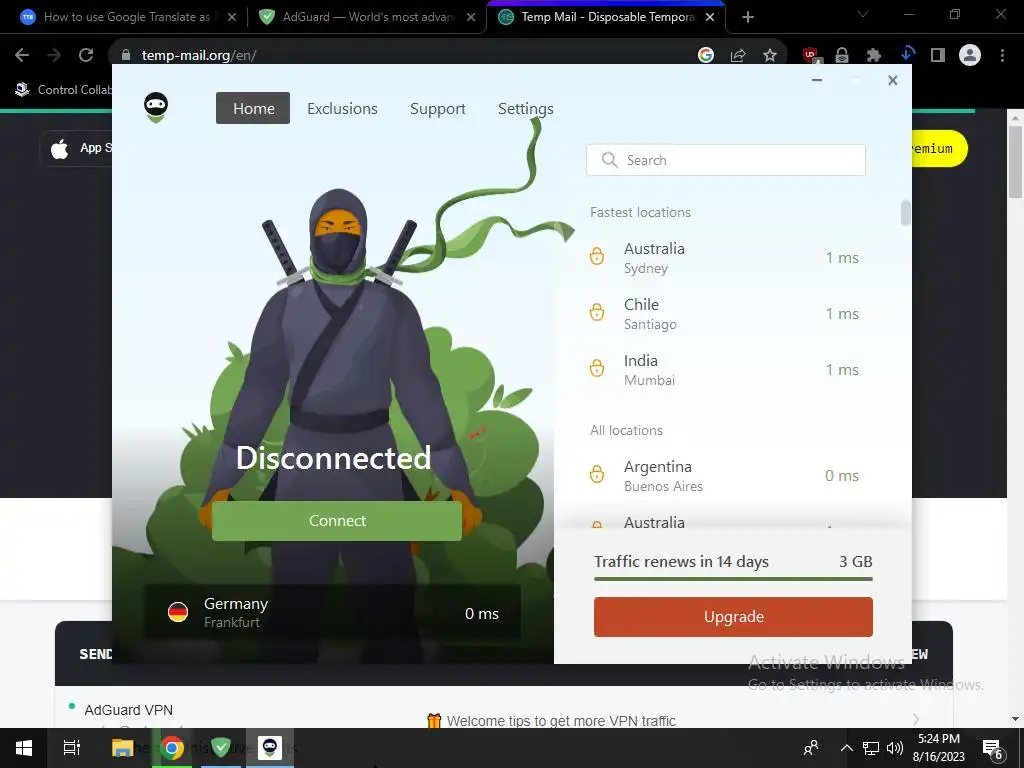Image resolution: width=1024 pixels, height=768 pixels.
Task: Click the App Store button on page
Action: [x=78, y=148]
